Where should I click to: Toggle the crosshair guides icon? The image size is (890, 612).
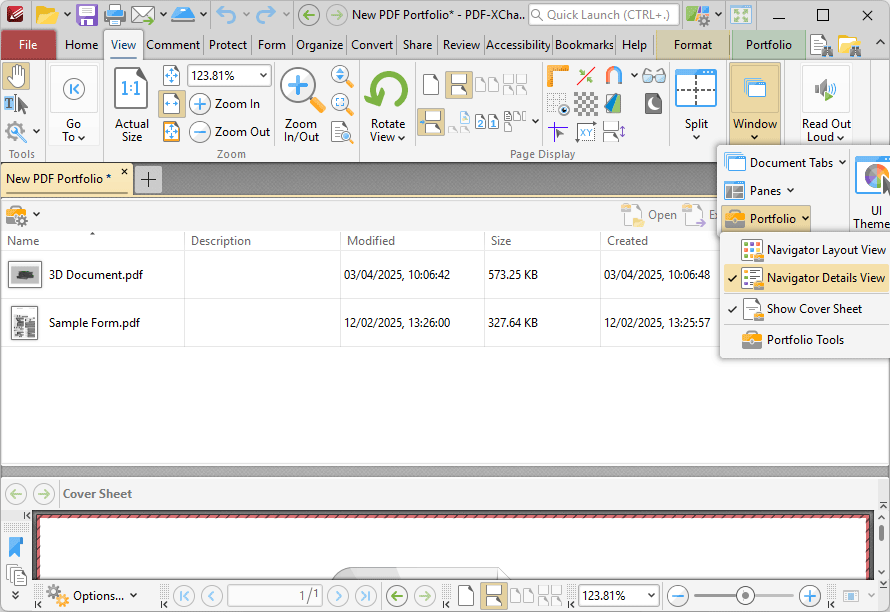point(557,132)
